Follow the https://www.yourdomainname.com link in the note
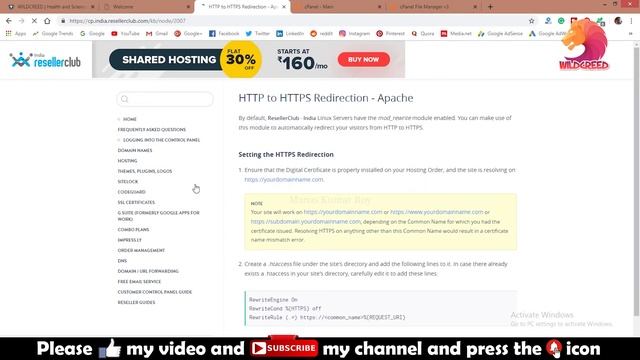 point(436,212)
